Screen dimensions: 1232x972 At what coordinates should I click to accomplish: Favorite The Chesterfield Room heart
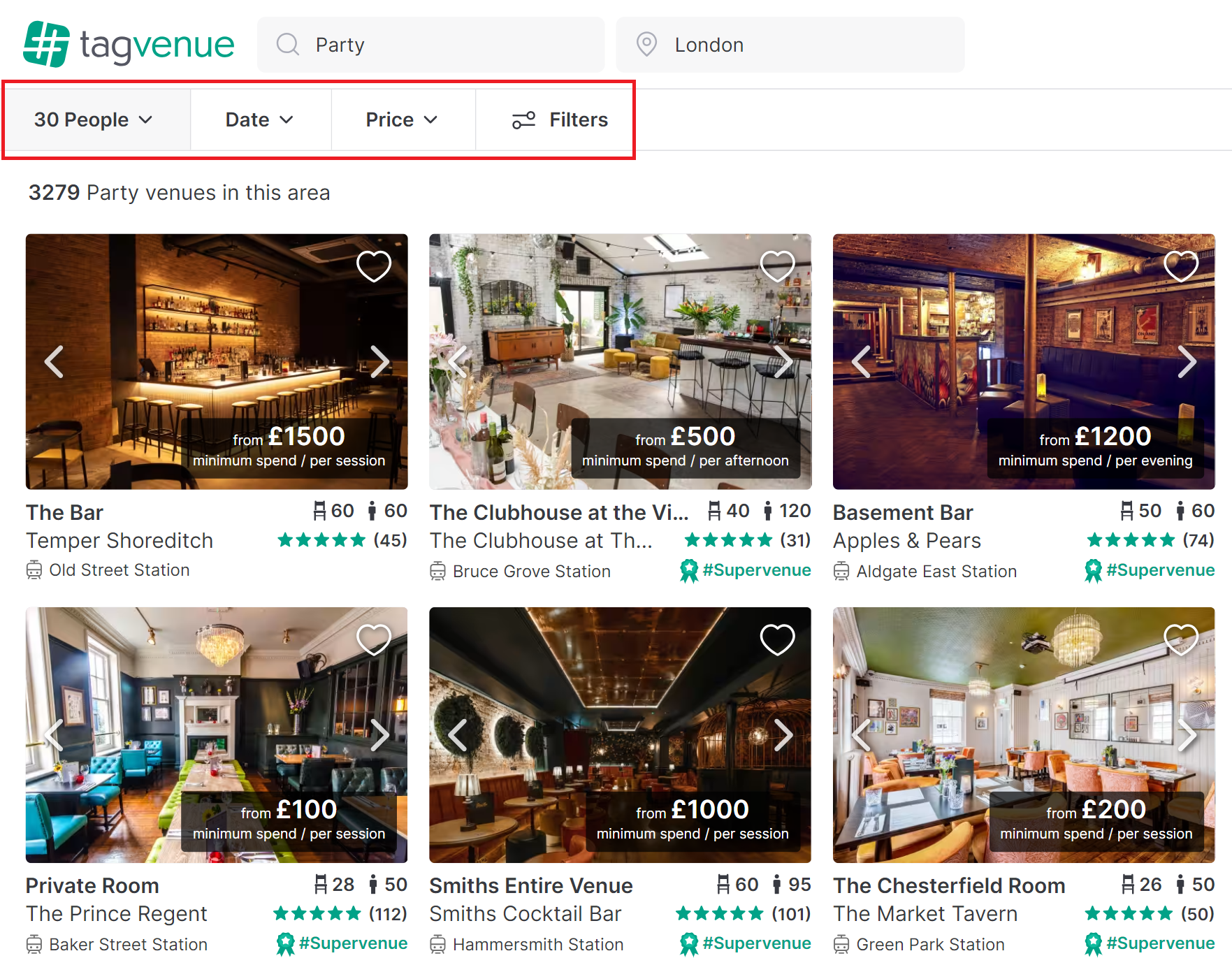(x=1181, y=639)
